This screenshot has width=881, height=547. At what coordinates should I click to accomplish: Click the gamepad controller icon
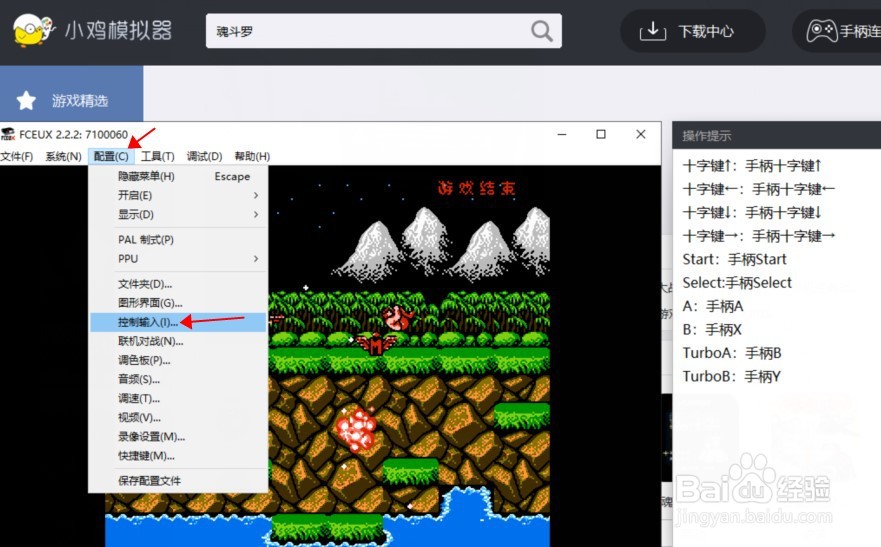pyautogui.click(x=821, y=31)
